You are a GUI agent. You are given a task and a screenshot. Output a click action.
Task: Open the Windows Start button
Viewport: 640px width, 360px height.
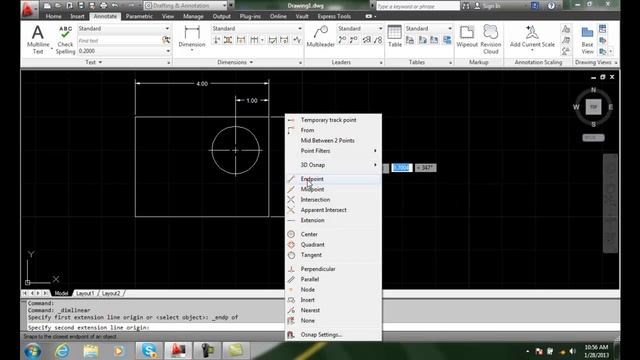pyautogui.click(x=32, y=351)
